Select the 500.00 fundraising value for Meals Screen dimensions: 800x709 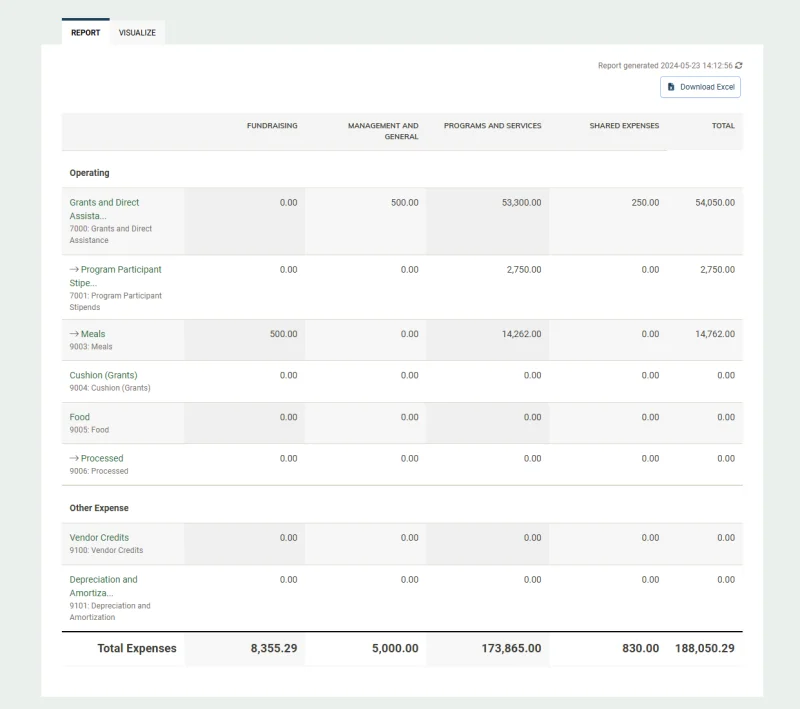click(x=283, y=334)
